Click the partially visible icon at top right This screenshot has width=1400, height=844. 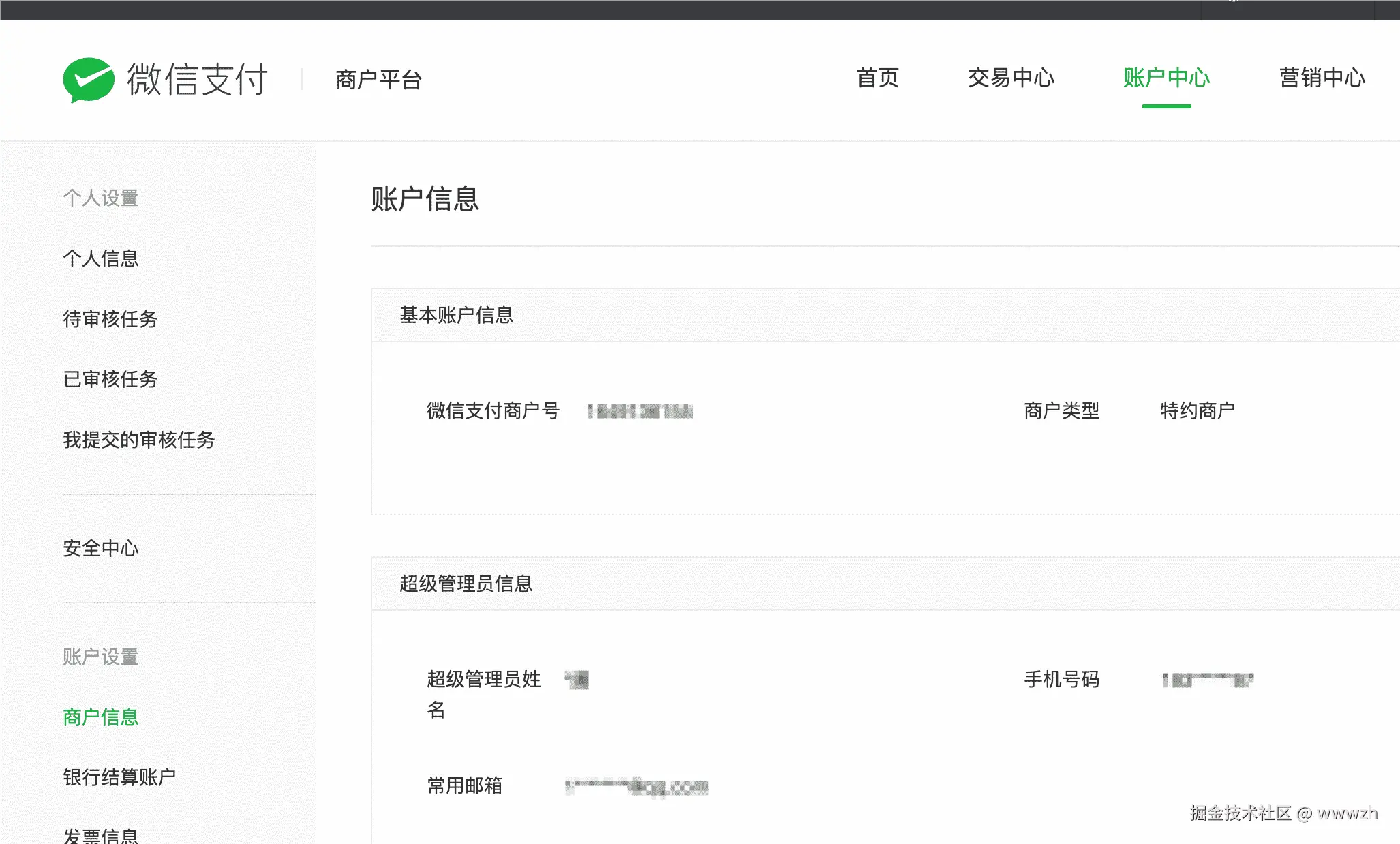pyautogui.click(x=1234, y=3)
